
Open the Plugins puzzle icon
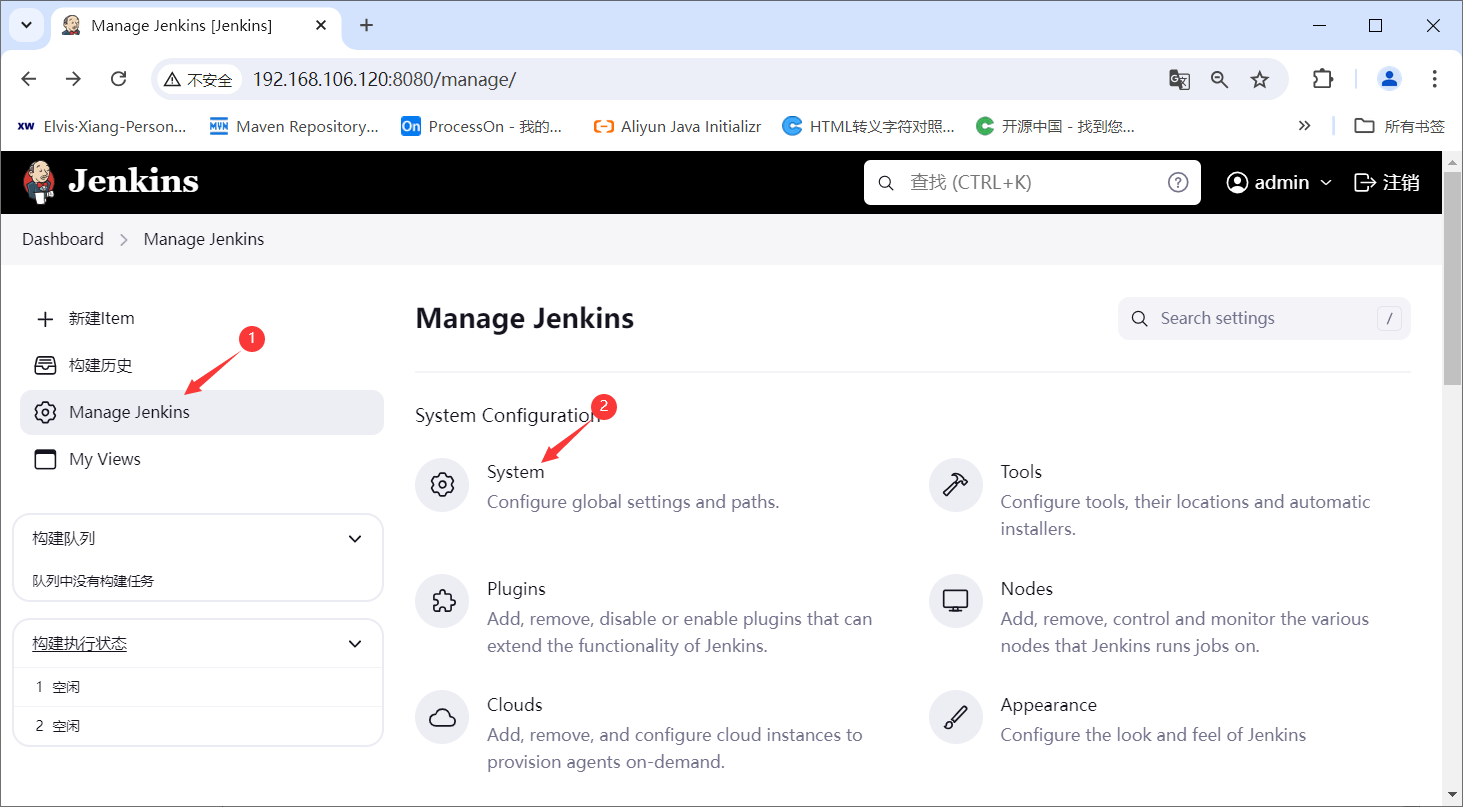click(442, 601)
